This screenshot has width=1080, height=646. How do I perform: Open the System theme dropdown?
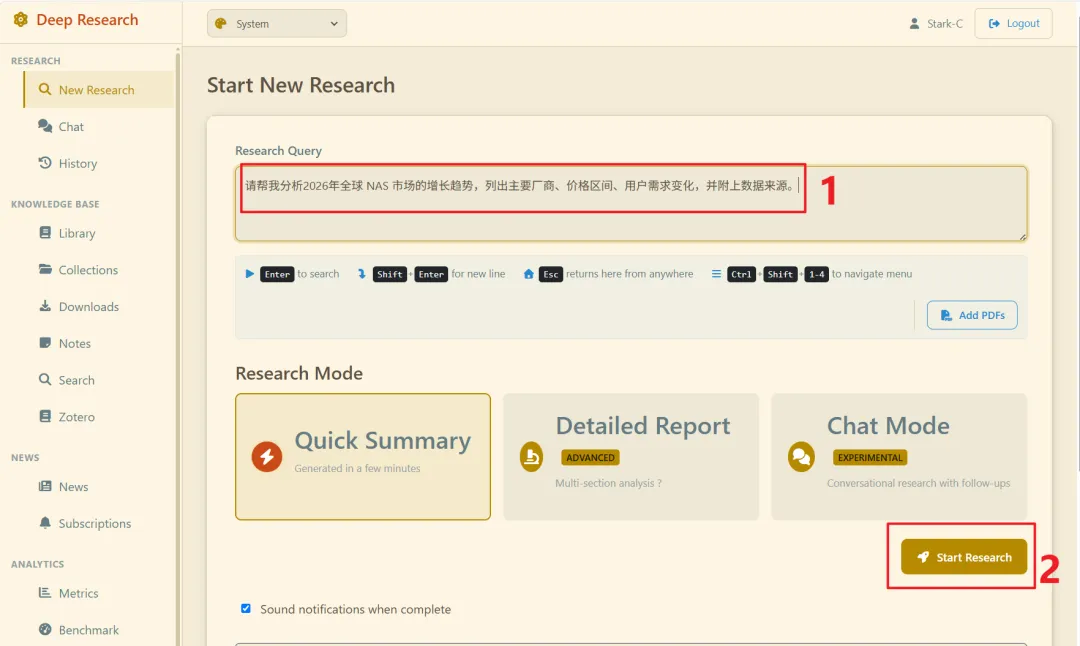tap(277, 23)
